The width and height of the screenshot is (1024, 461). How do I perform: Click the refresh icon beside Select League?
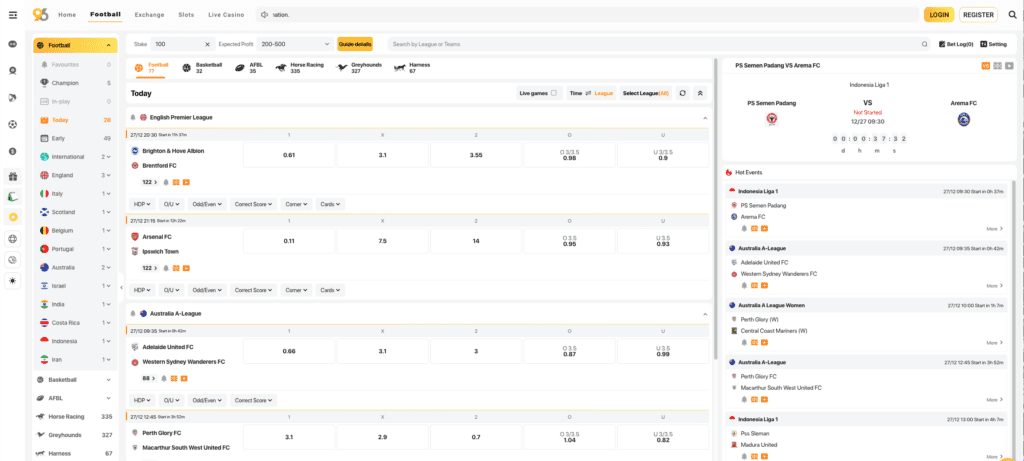point(682,93)
